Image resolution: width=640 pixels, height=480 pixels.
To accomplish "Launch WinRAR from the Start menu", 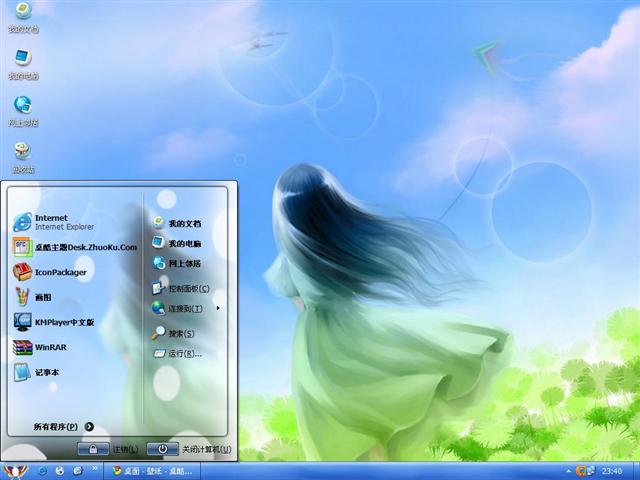I will 48,347.
